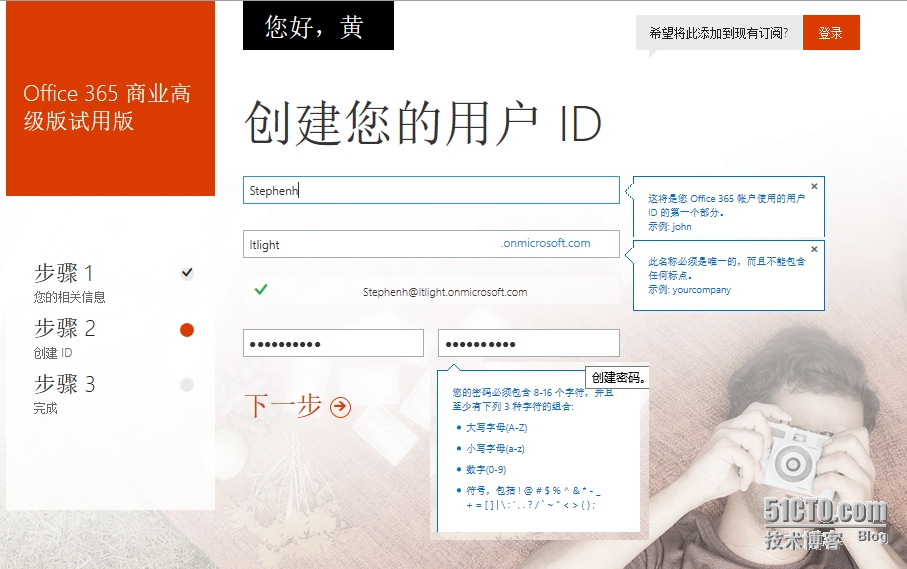
Task: Click the Stephenh@Itlight.onmicrosoft.com confirmation text
Action: point(444,292)
